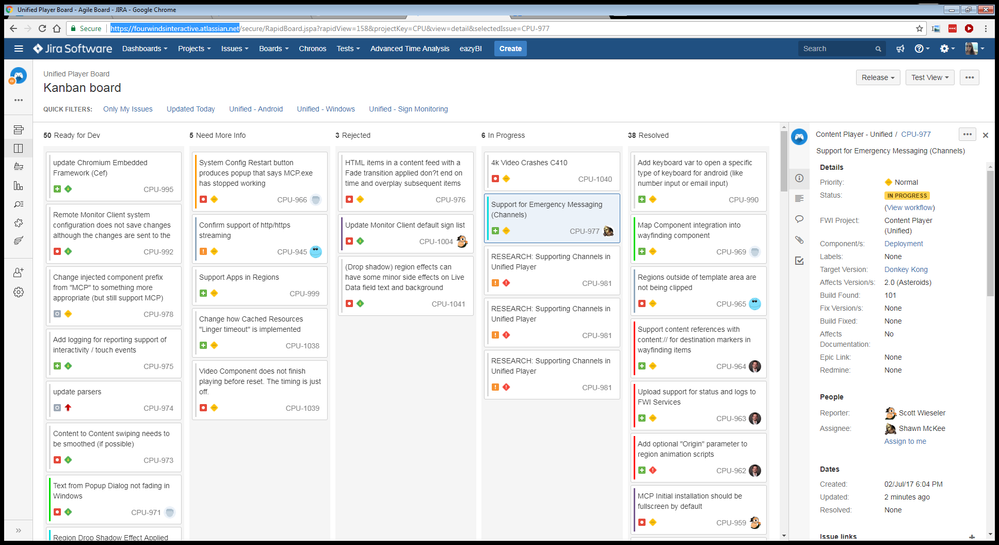The width and height of the screenshot is (999, 545).
Task: Click the View workflow link
Action: pyautogui.click(x=910, y=207)
